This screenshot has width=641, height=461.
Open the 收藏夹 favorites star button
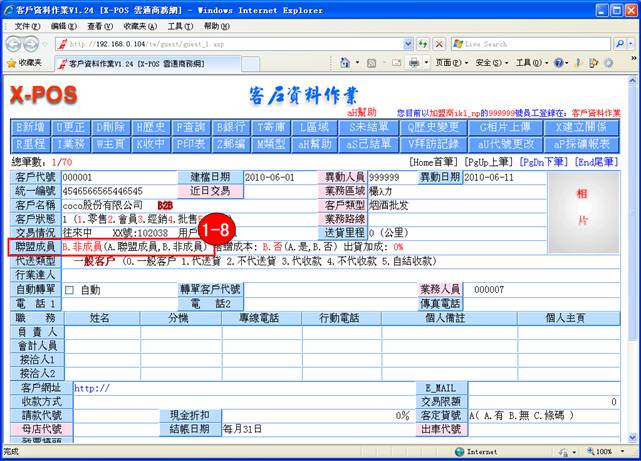click(x=24, y=63)
